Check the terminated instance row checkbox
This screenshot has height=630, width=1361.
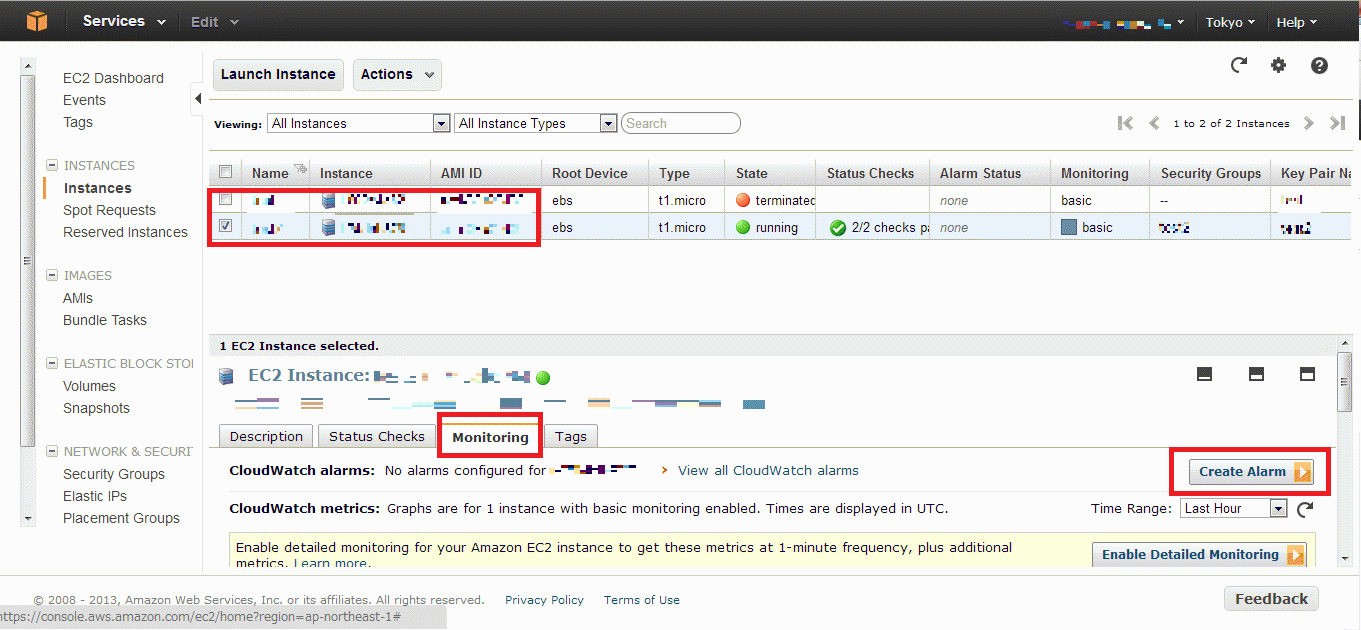point(225,199)
